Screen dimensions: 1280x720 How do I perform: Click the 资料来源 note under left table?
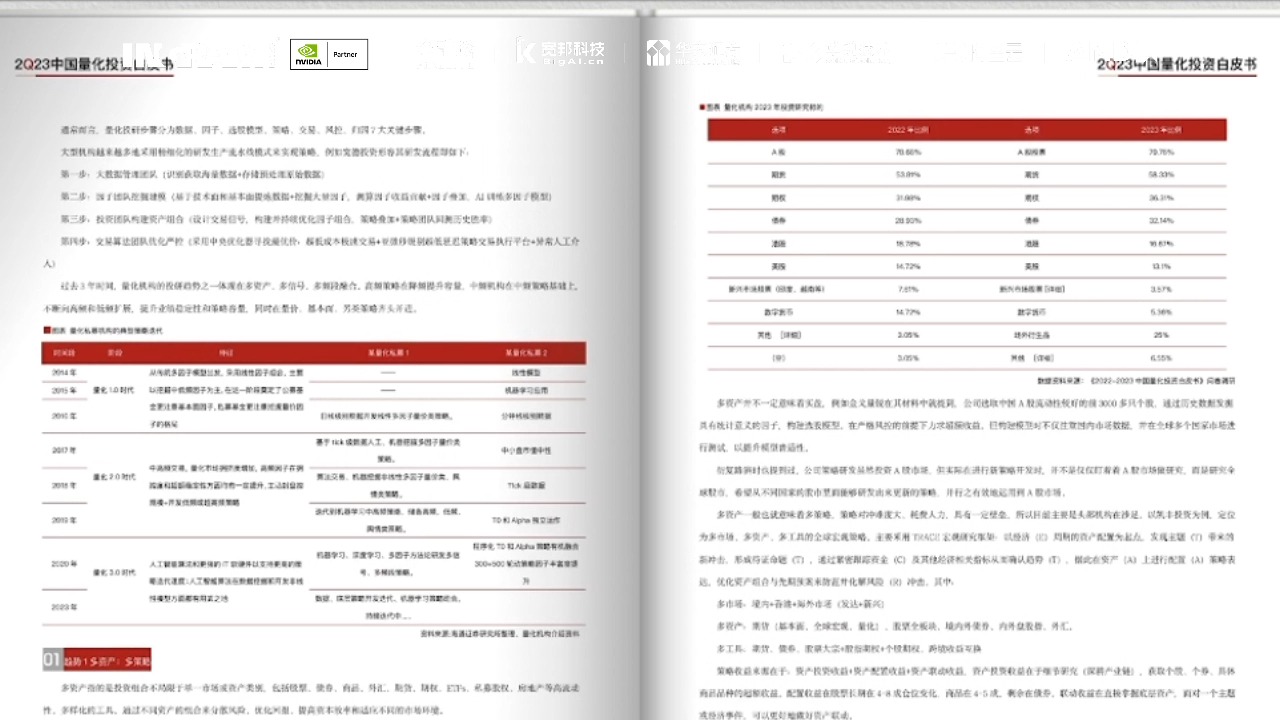(x=500, y=632)
